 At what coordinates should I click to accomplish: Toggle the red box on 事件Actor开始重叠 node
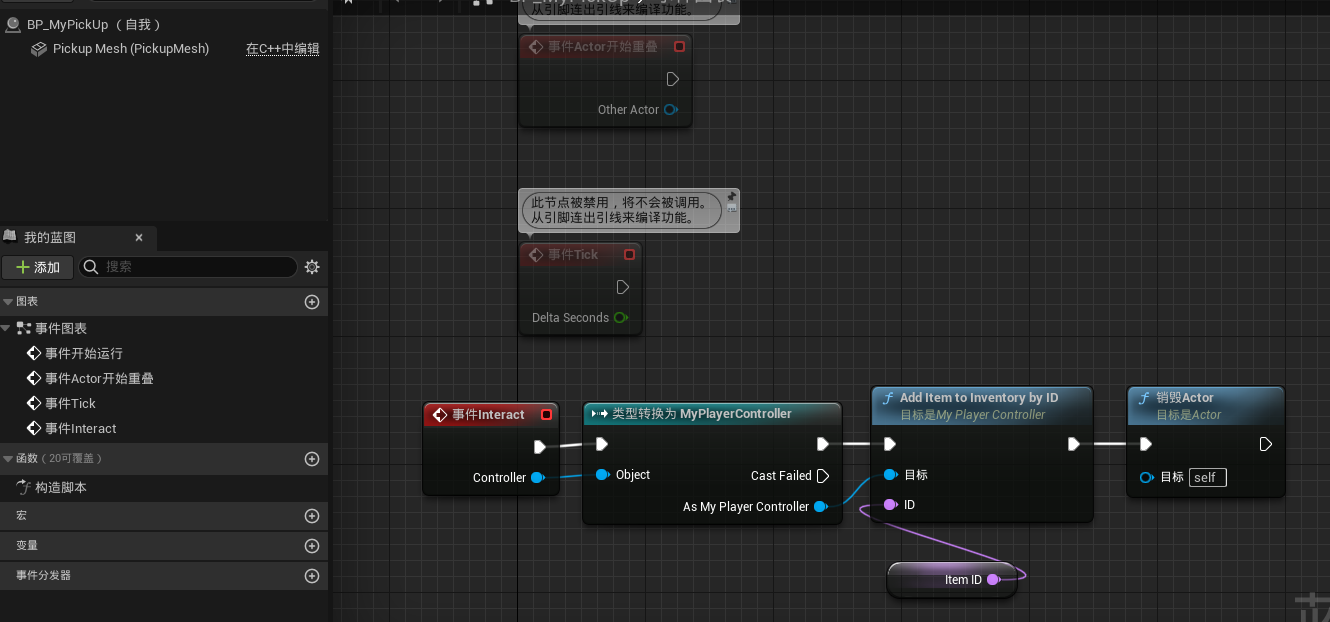coord(680,46)
